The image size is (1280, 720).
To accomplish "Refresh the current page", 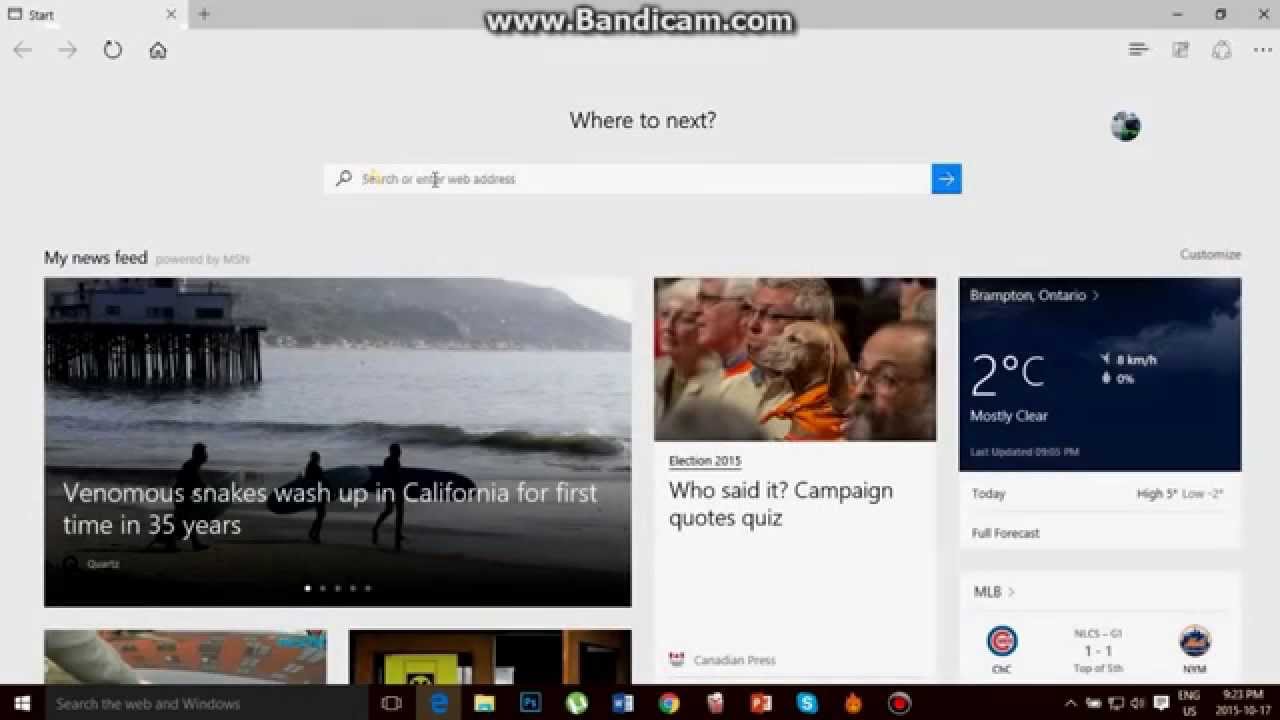I will pos(112,50).
